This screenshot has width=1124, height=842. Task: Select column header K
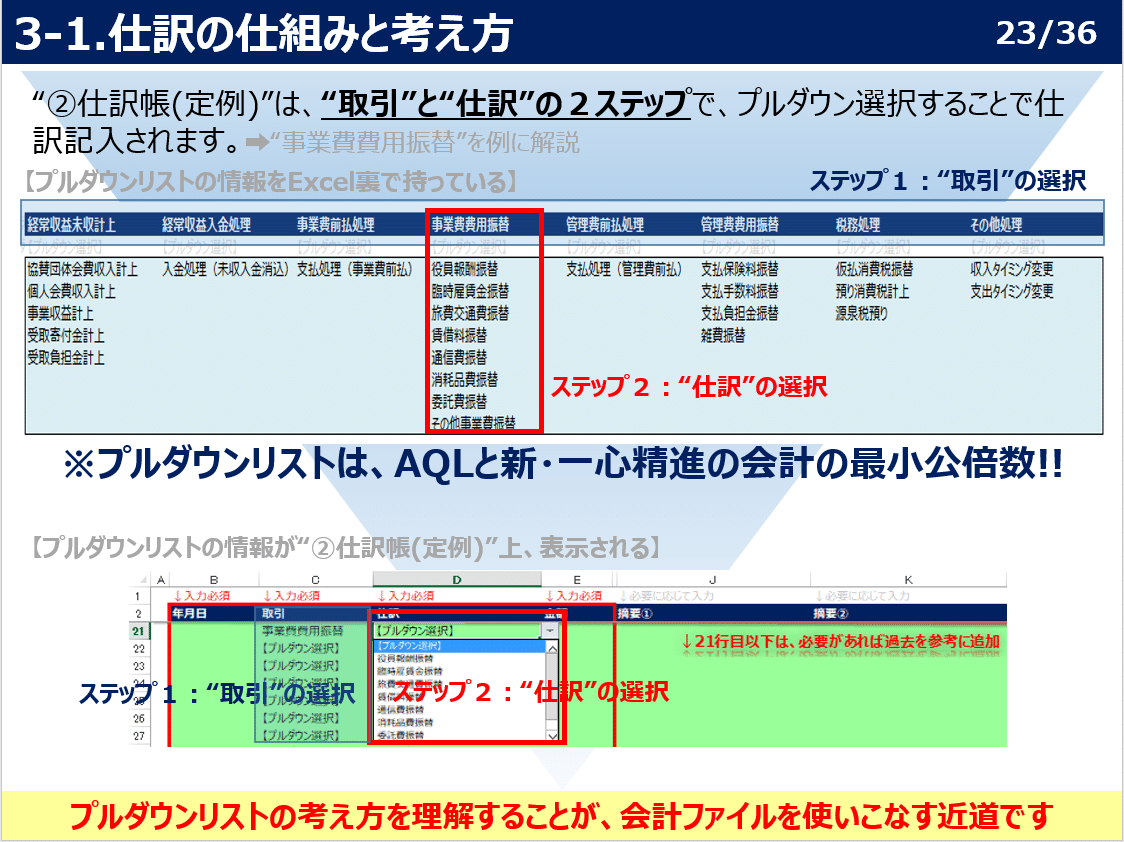click(908, 579)
